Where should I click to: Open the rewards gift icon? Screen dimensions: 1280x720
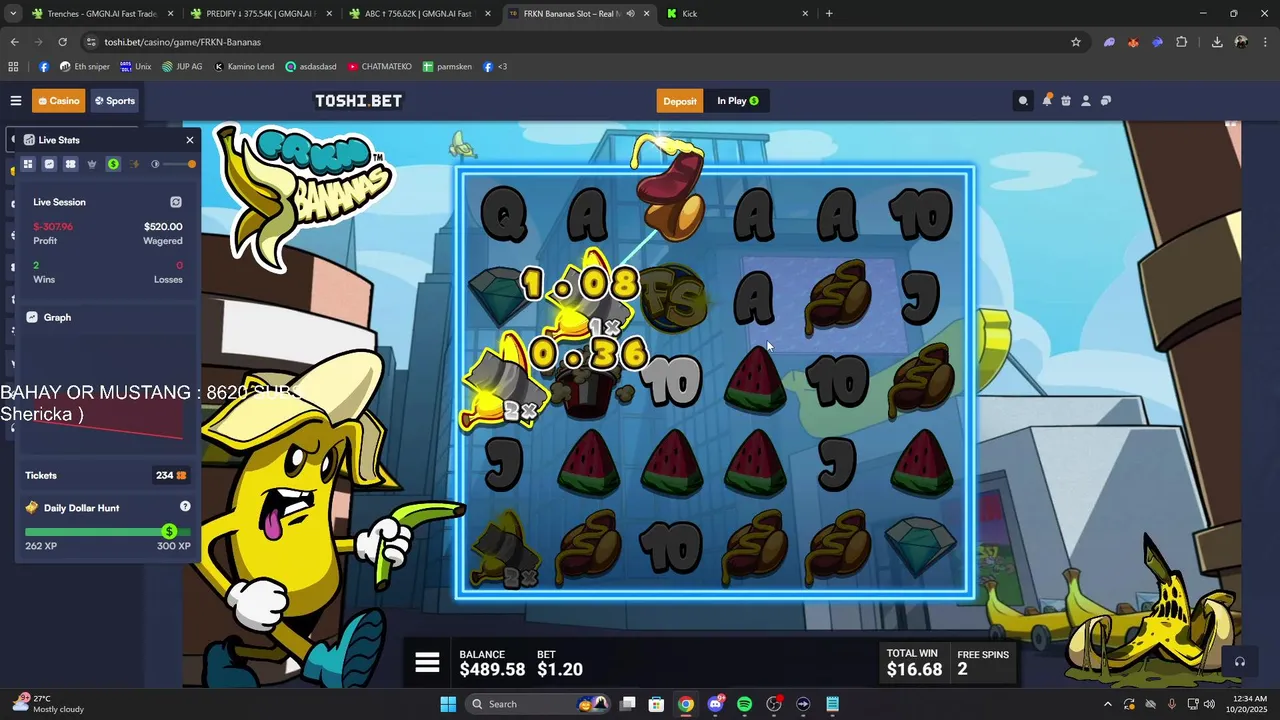(1066, 100)
